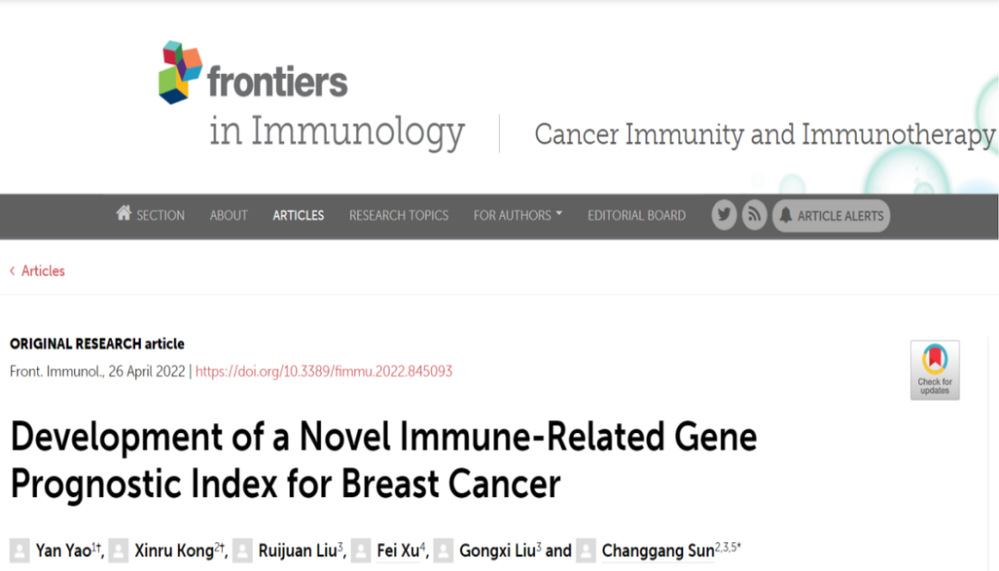Open author Gongxi Liu's profile link
Screen dimensions: 999x571
click(497, 551)
